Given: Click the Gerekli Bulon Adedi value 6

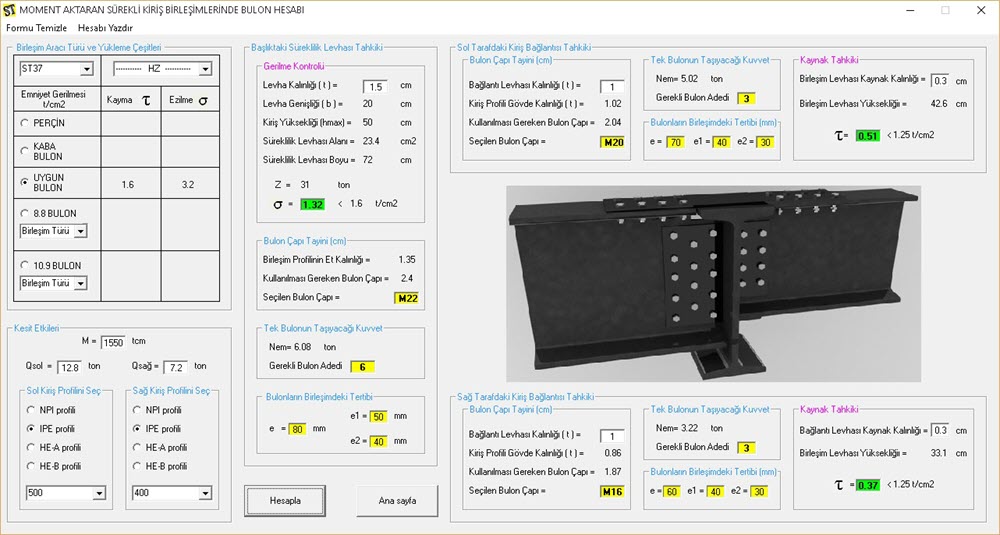Looking at the screenshot, I should [x=362, y=367].
